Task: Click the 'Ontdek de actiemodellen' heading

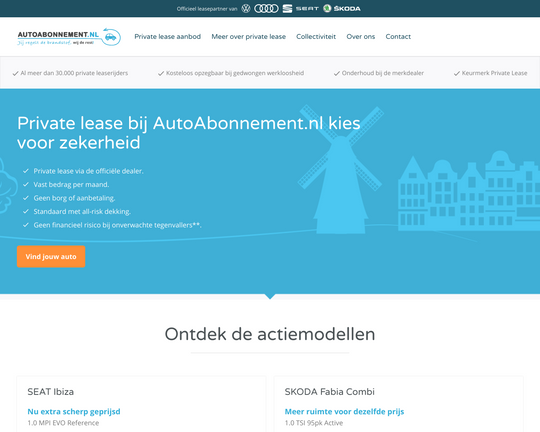Action: (270, 334)
